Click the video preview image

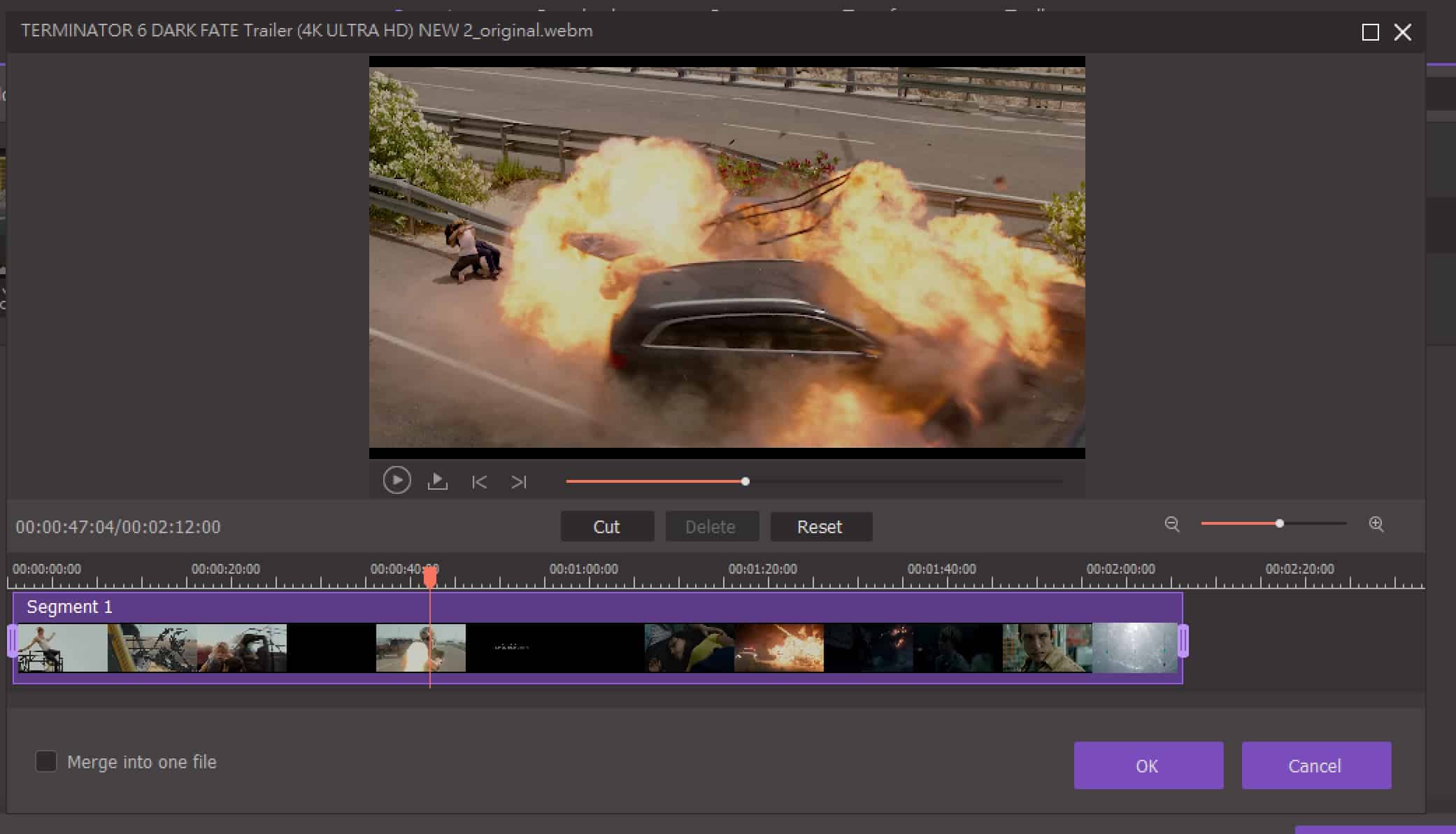click(x=727, y=257)
